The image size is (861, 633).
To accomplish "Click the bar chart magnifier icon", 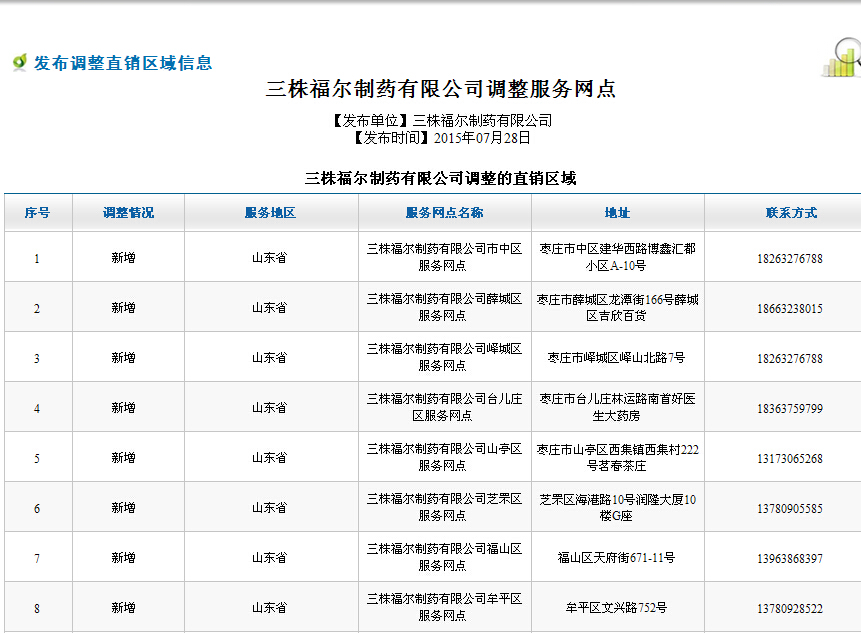I will point(842,57).
